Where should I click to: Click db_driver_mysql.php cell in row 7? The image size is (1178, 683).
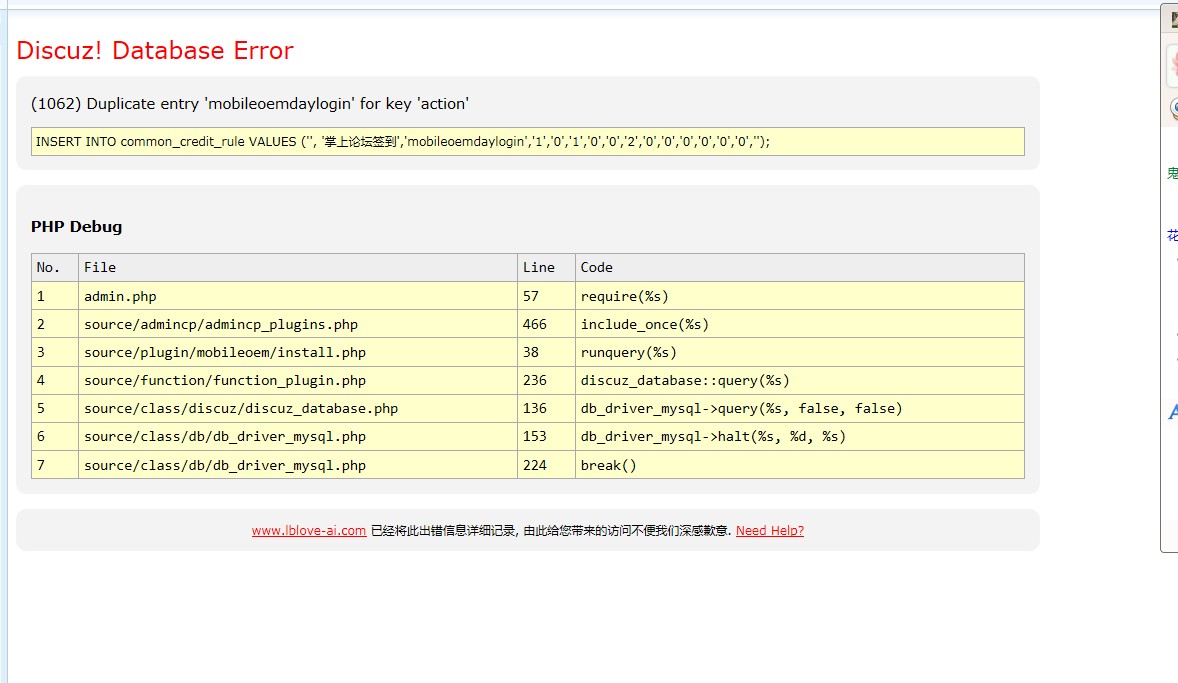(298, 465)
